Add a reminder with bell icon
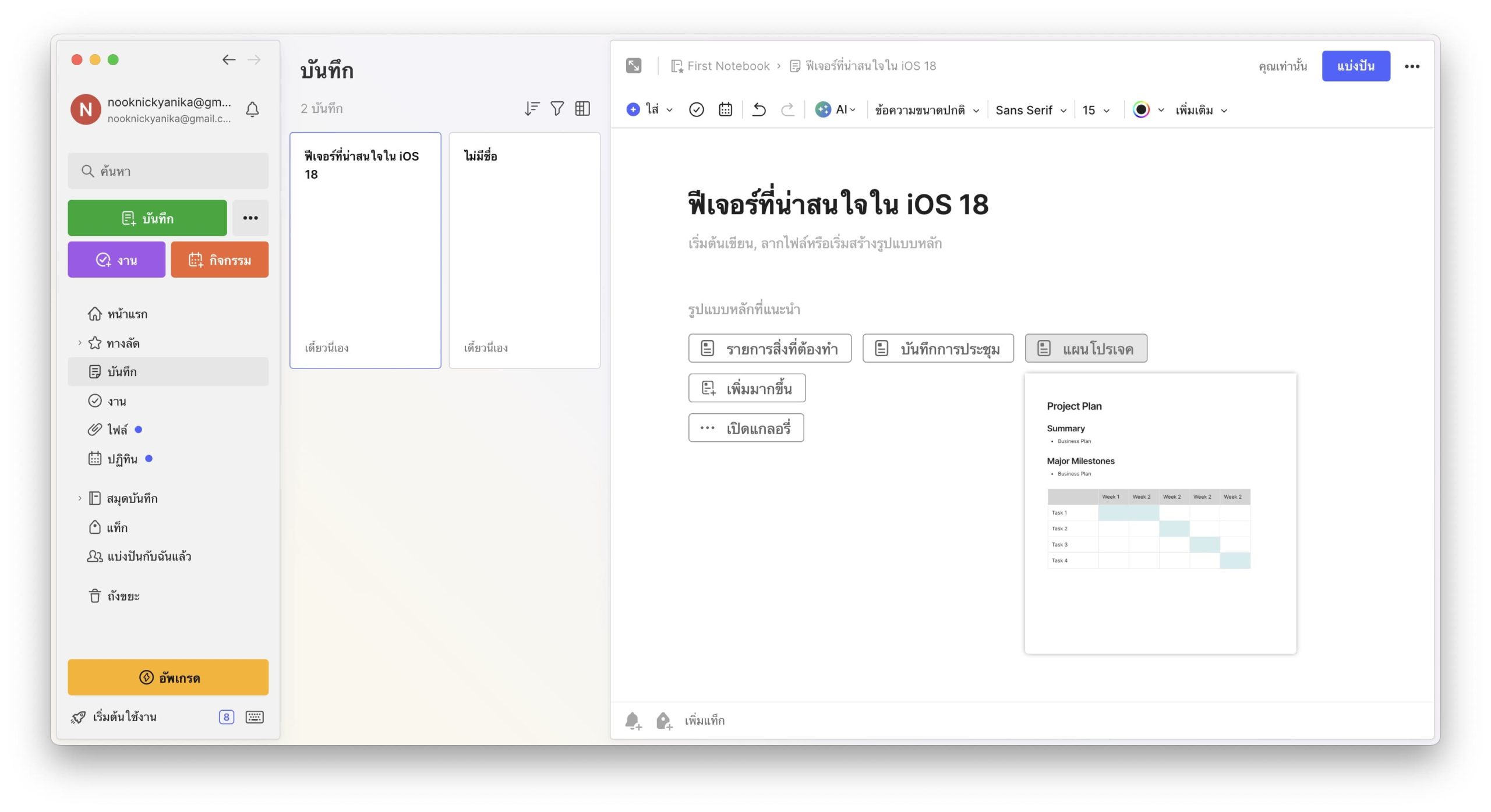This screenshot has width=1491, height=812. point(633,721)
